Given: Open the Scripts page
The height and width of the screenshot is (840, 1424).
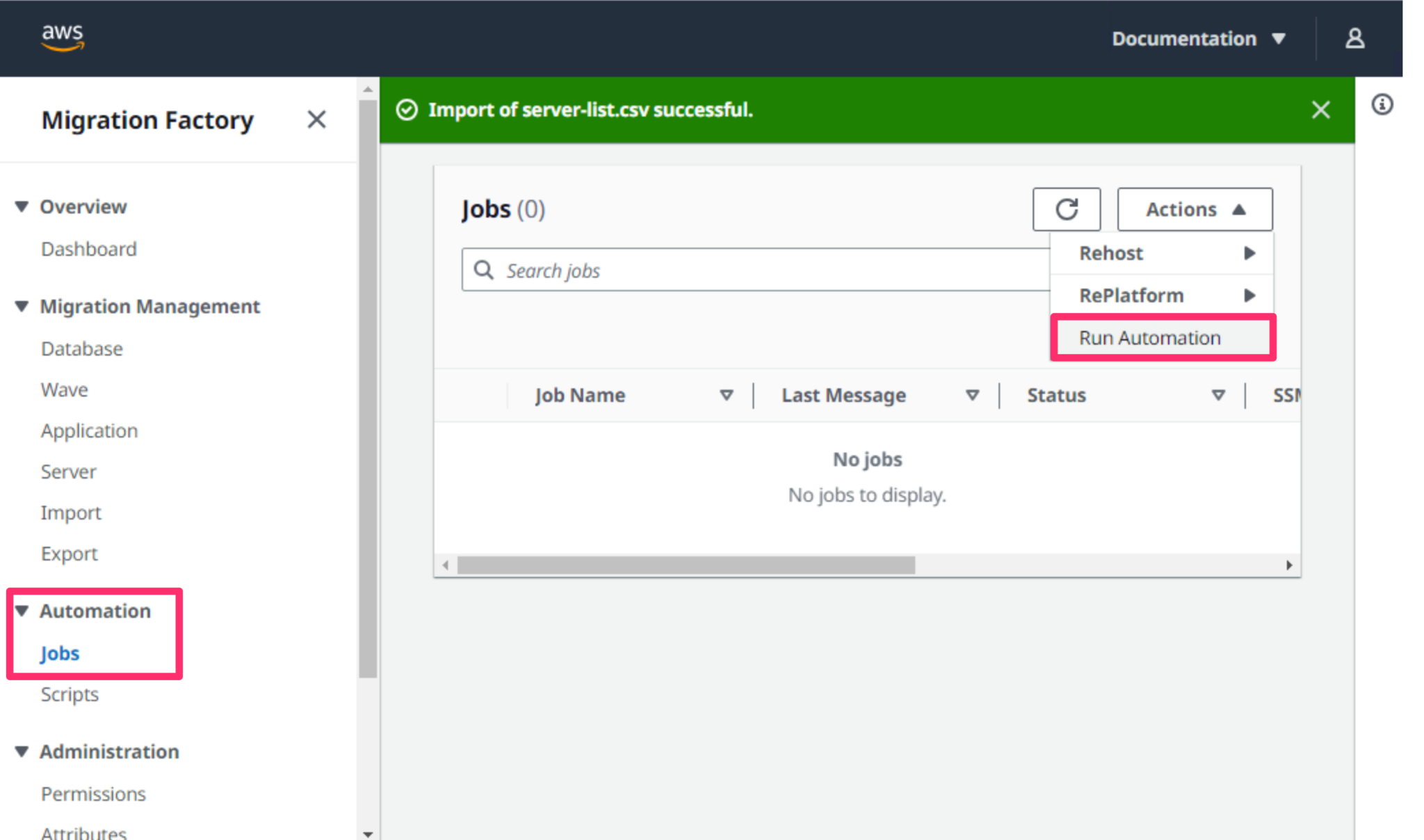Looking at the screenshot, I should click(x=70, y=694).
